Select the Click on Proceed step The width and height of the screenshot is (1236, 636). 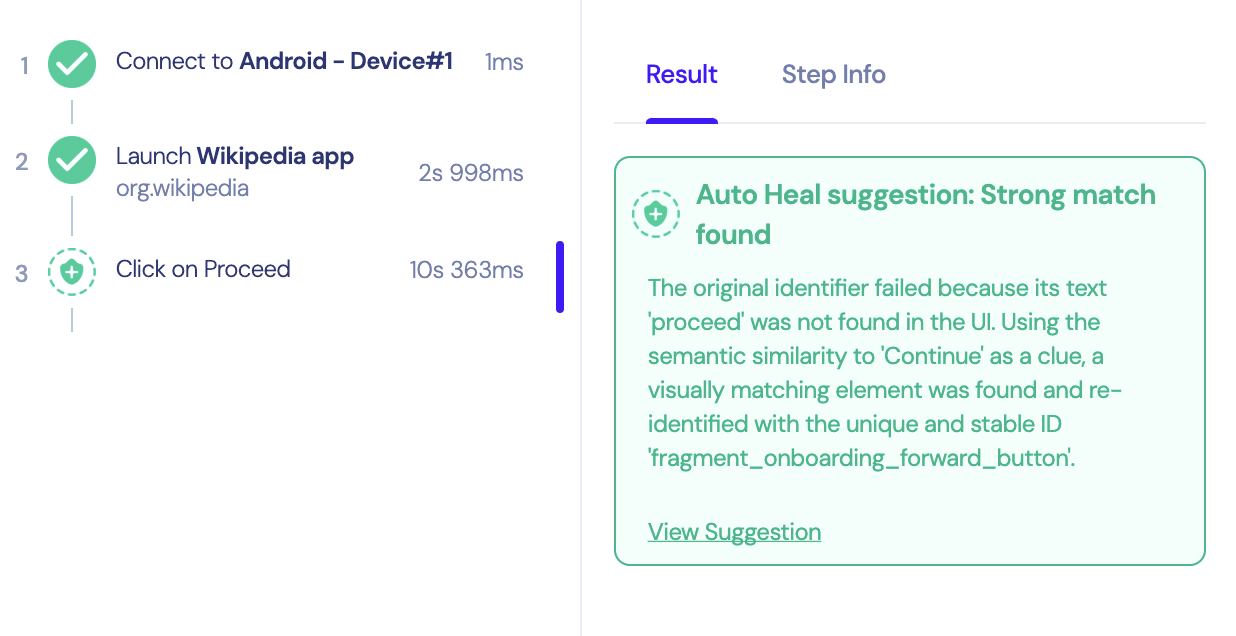tap(203, 269)
